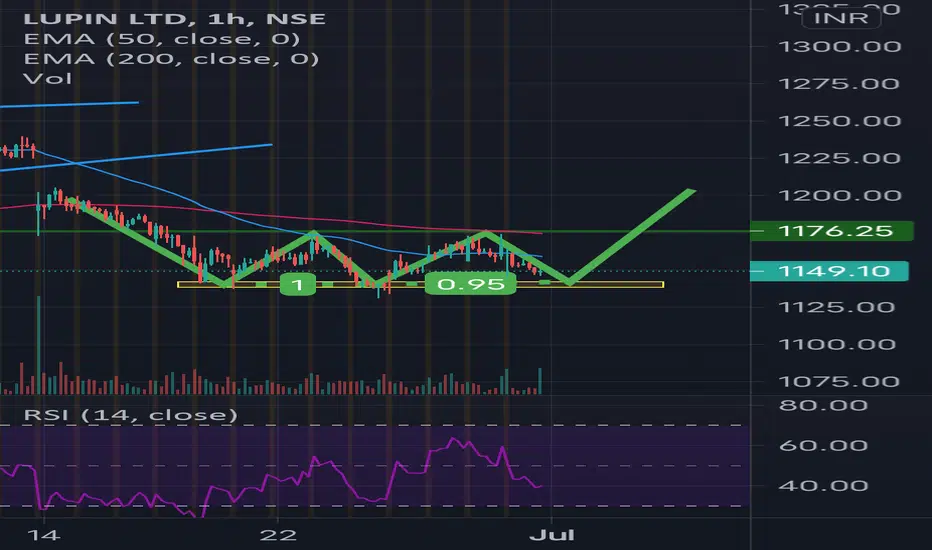Click the 1275.00 price axis value
Screen dimensions: 932x550
839,84
